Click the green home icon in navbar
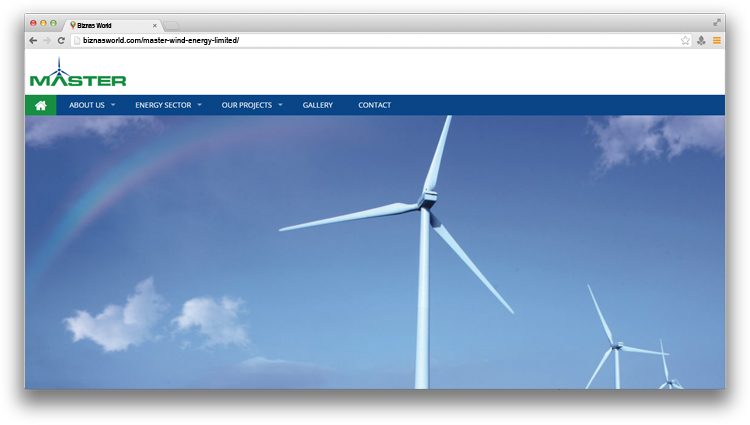750x425 pixels. coord(41,105)
